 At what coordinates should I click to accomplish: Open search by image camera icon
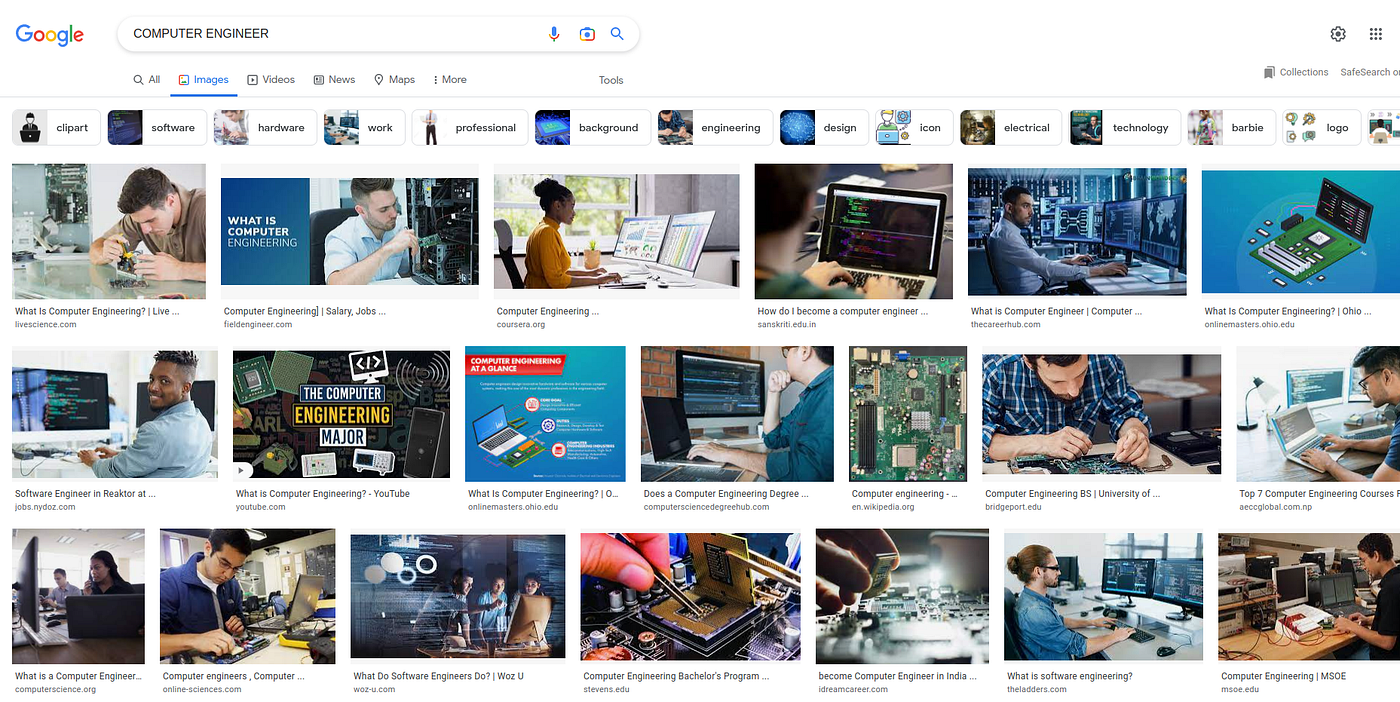587,34
